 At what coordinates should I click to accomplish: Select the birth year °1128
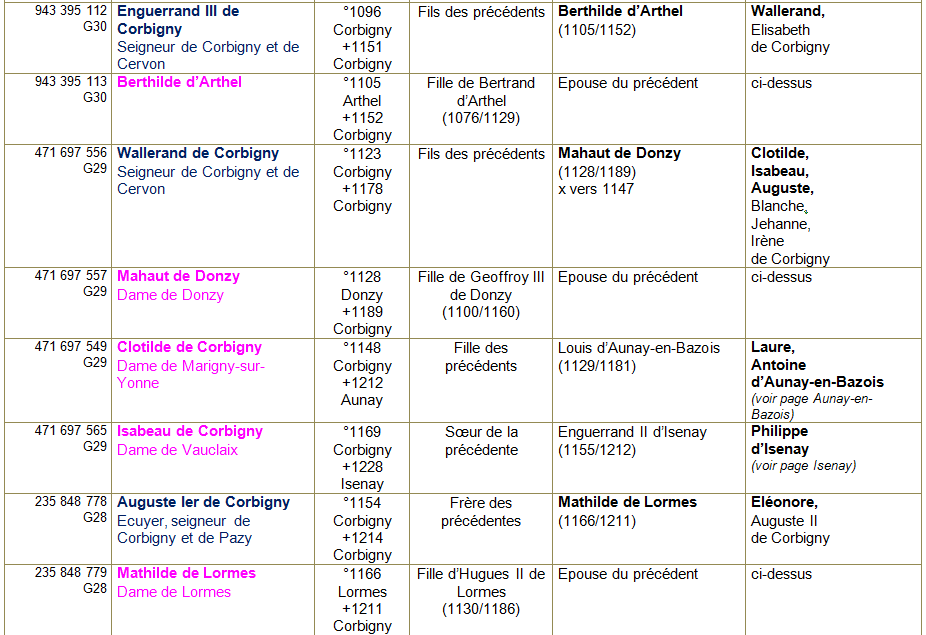coord(362,276)
